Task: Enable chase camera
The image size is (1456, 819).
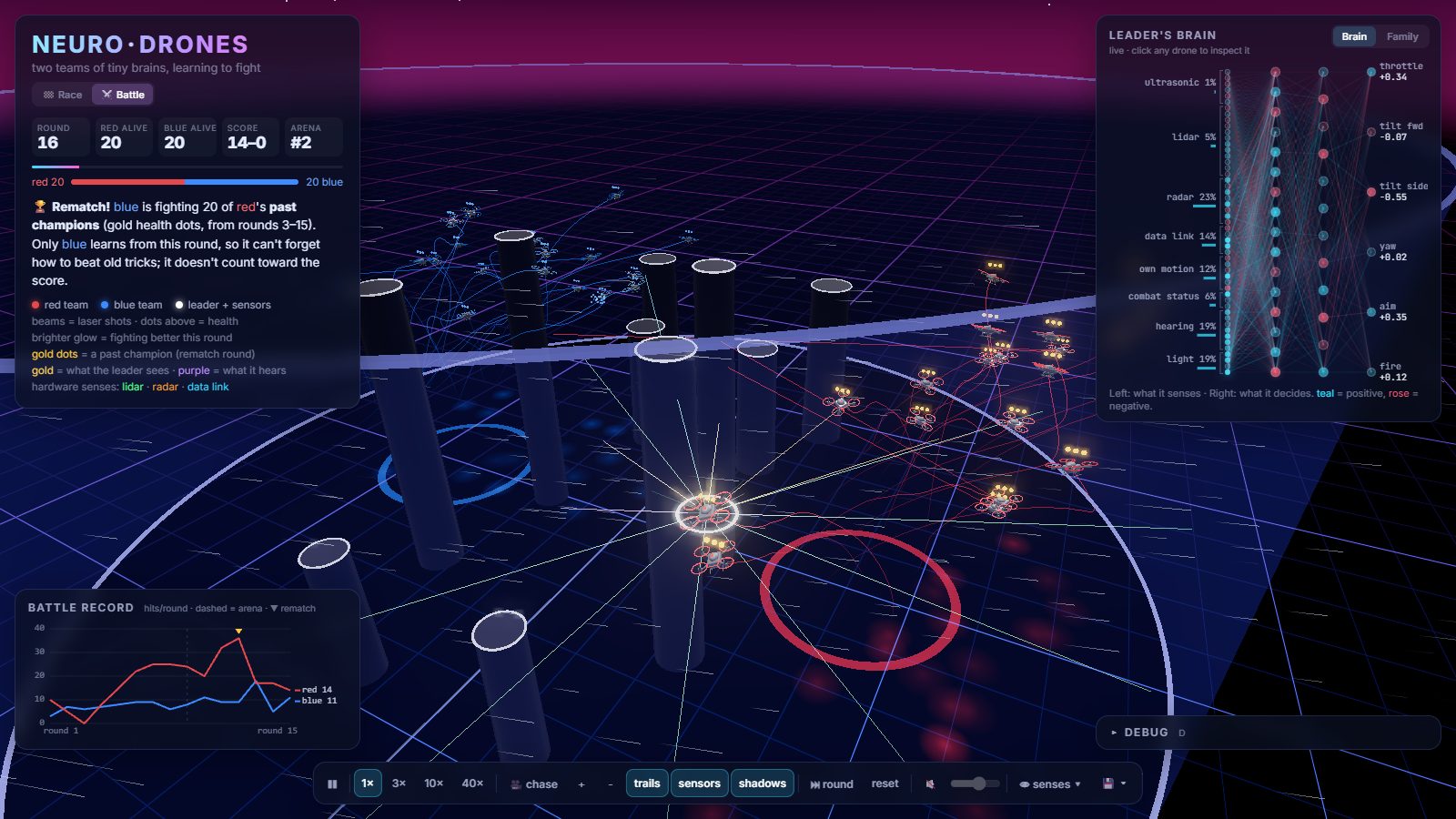Action: click(534, 784)
